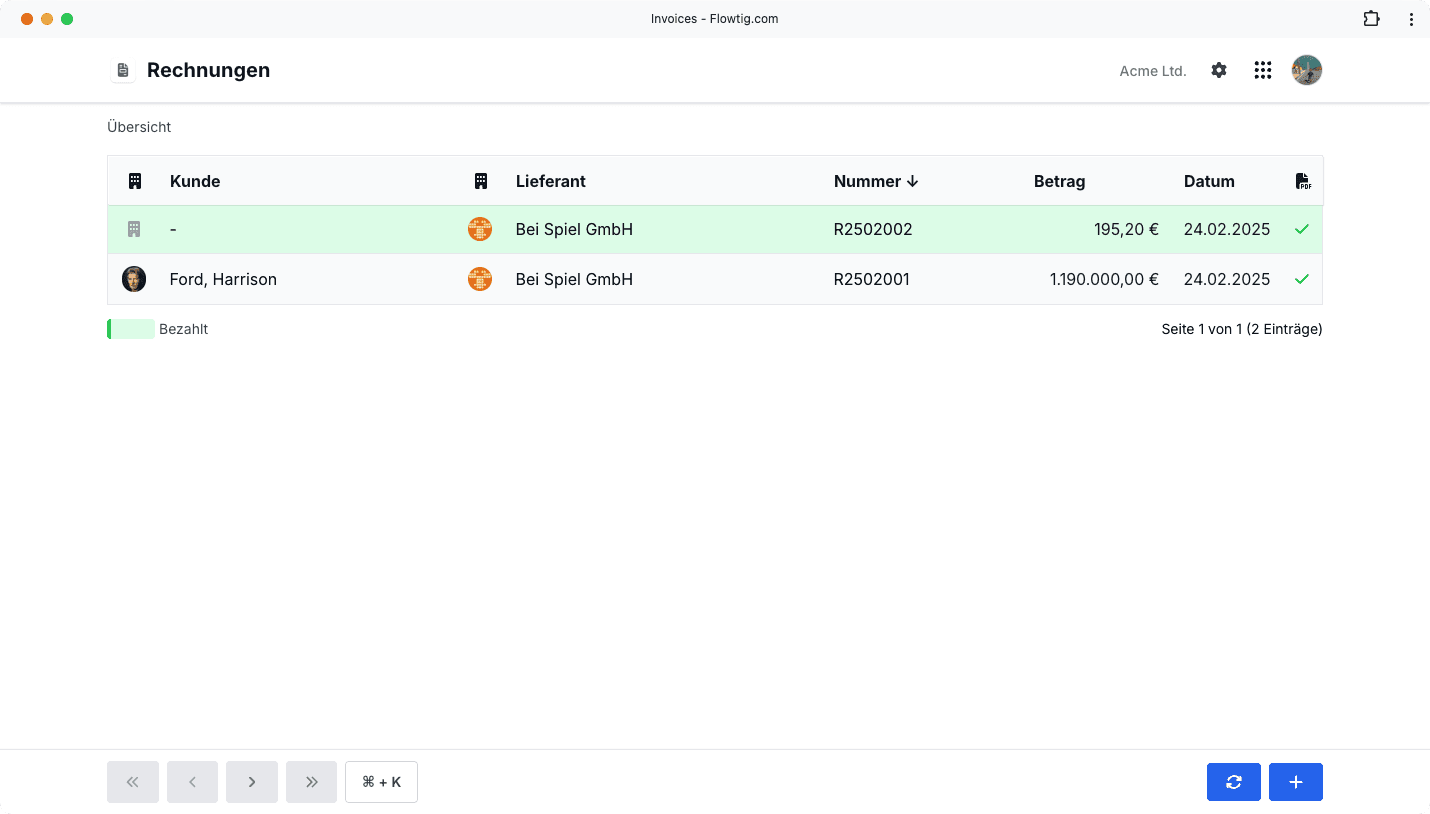This screenshot has width=1430, height=814.
Task: Go to previous page arrow button
Action: point(192,782)
